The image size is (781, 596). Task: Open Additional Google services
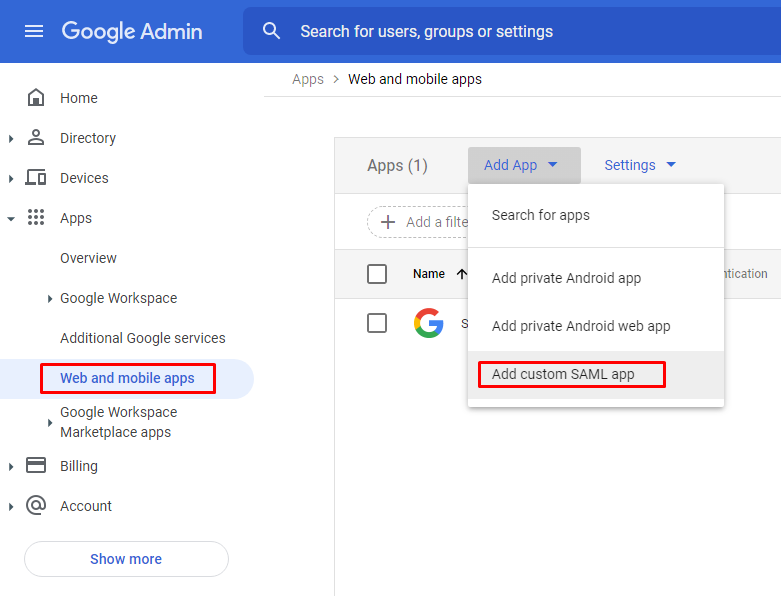tap(142, 338)
